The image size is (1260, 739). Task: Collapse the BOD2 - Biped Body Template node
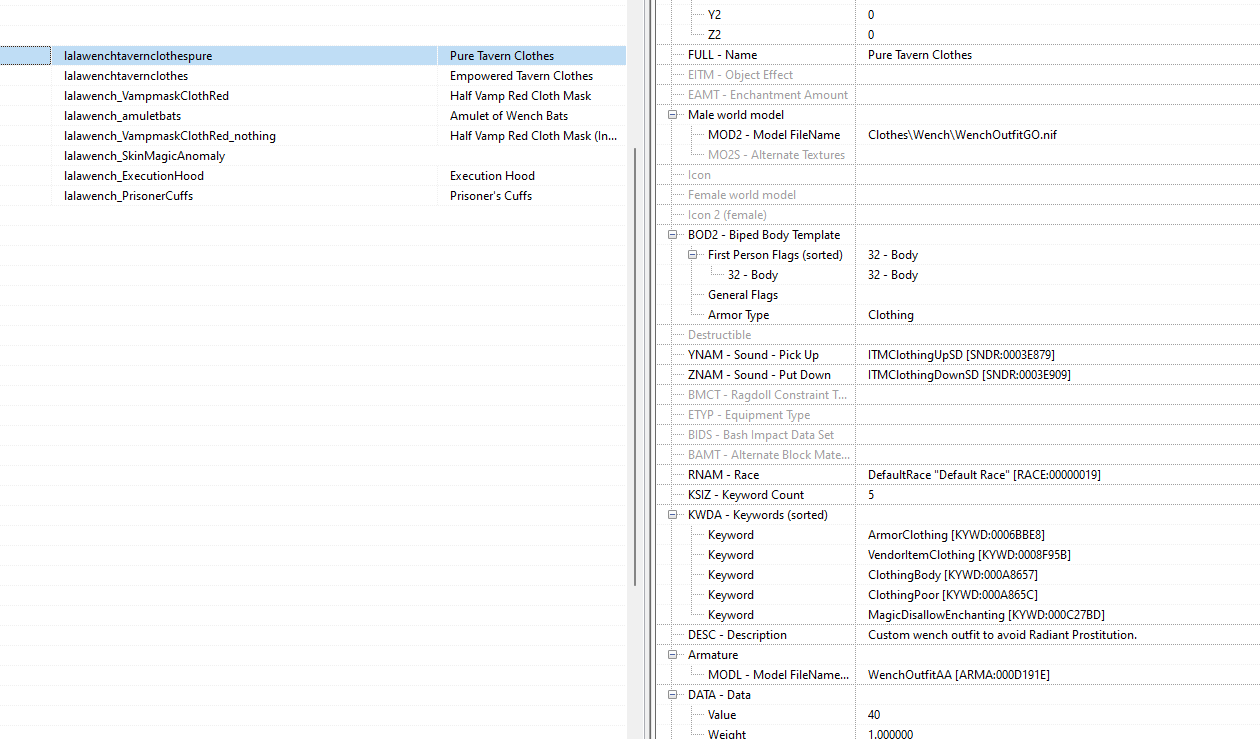(675, 235)
